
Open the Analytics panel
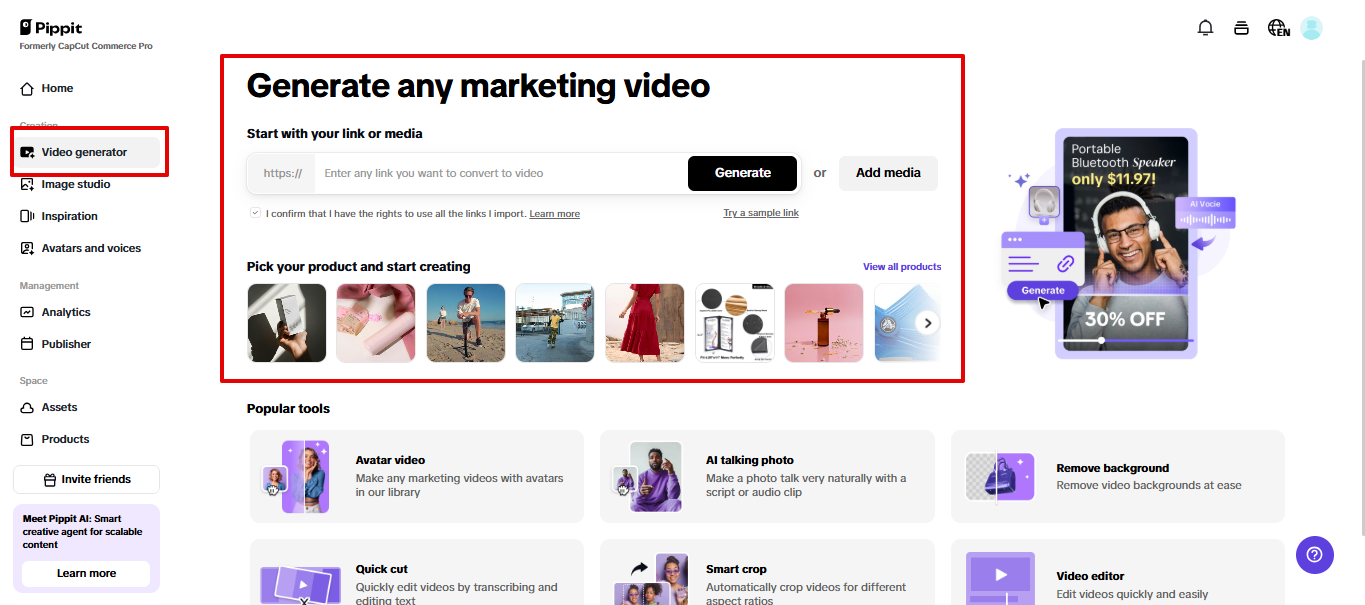pyautogui.click(x=64, y=312)
